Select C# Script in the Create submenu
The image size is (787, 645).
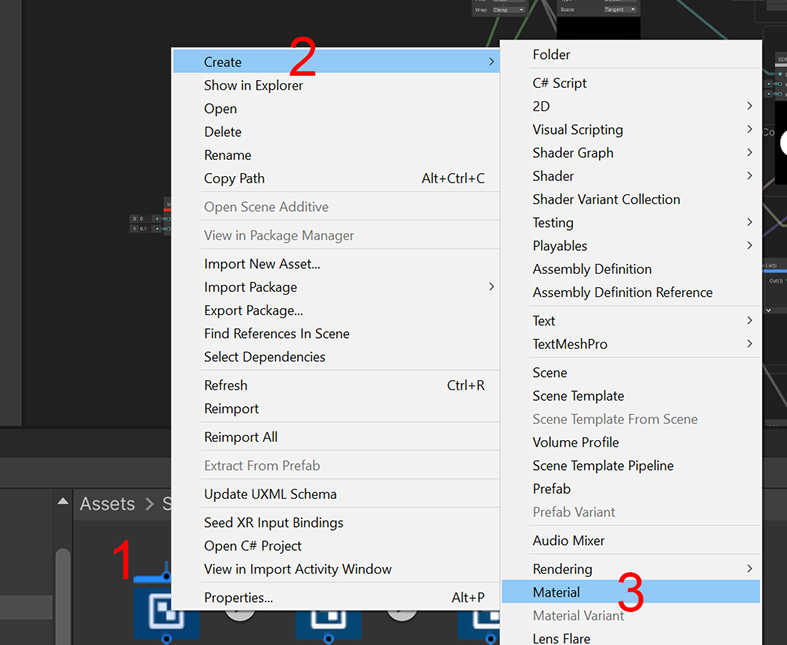pos(559,83)
